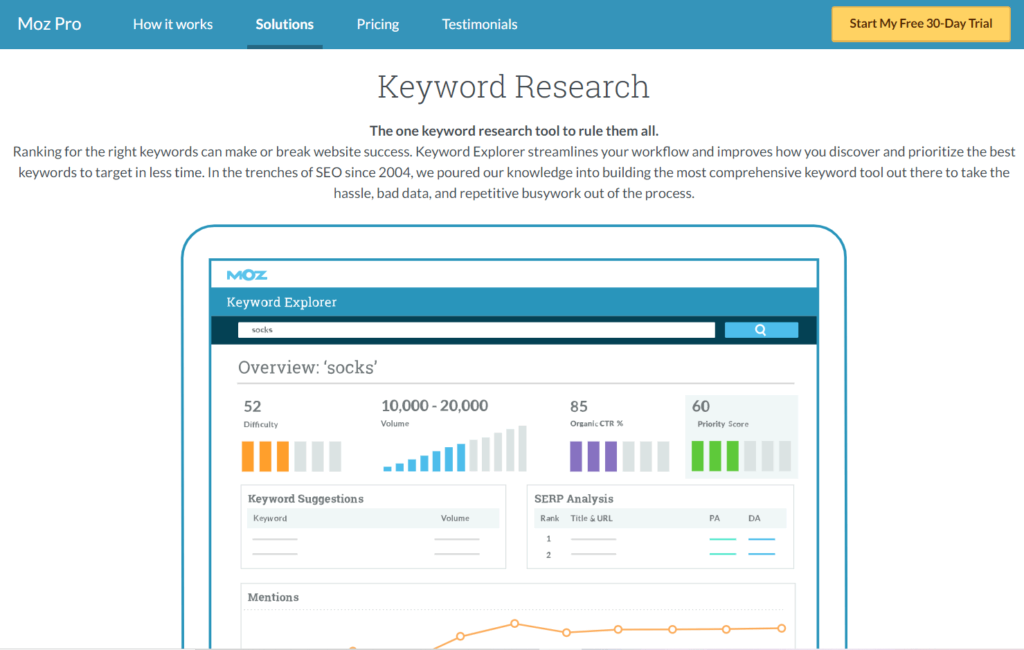
Task: Click the purple Organic CTR bar gauge
Action: click(620, 456)
